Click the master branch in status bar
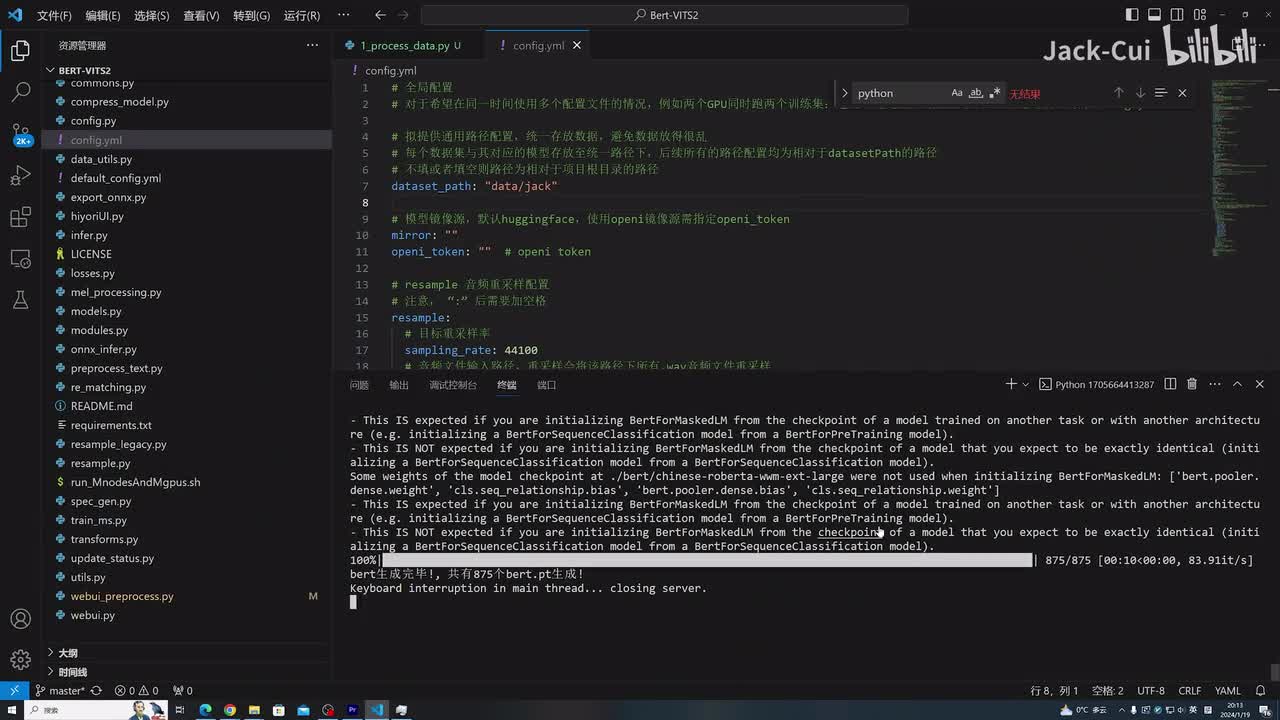1280x720 pixels. (60, 690)
